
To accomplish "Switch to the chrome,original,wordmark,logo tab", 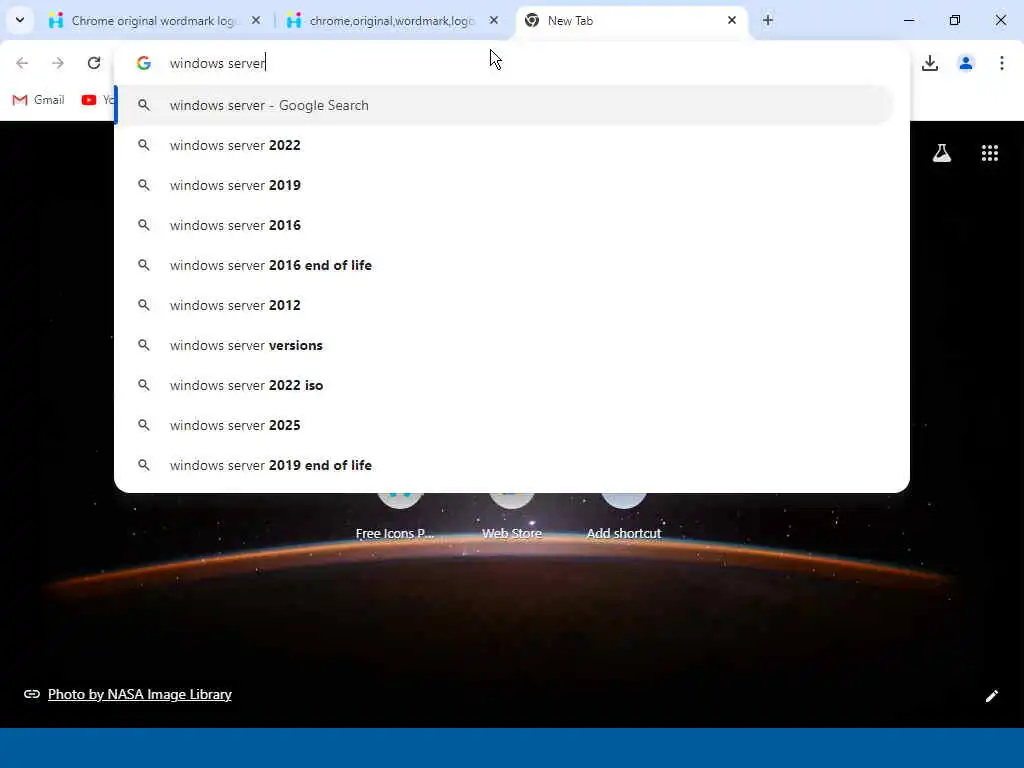I will 391,21.
